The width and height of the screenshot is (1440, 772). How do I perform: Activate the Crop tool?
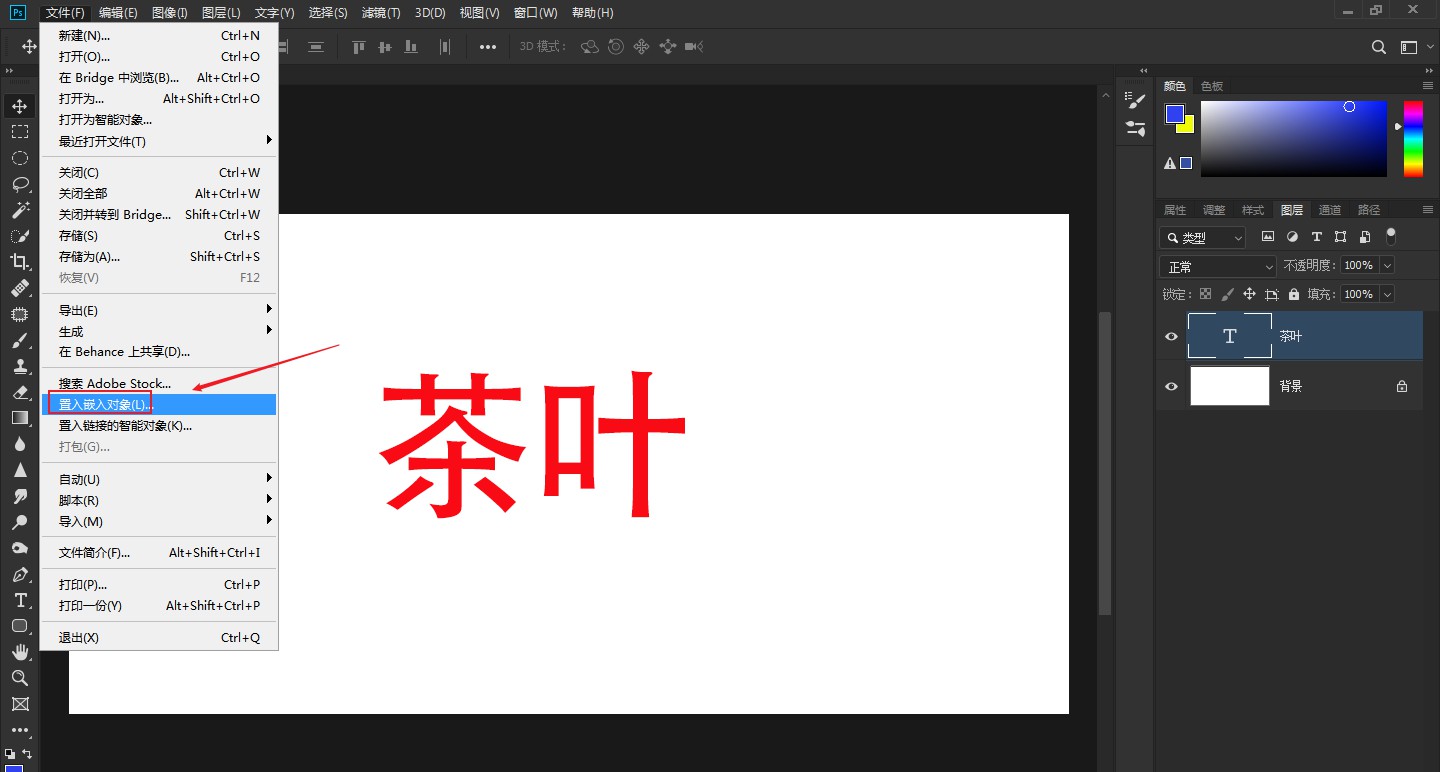pos(21,262)
